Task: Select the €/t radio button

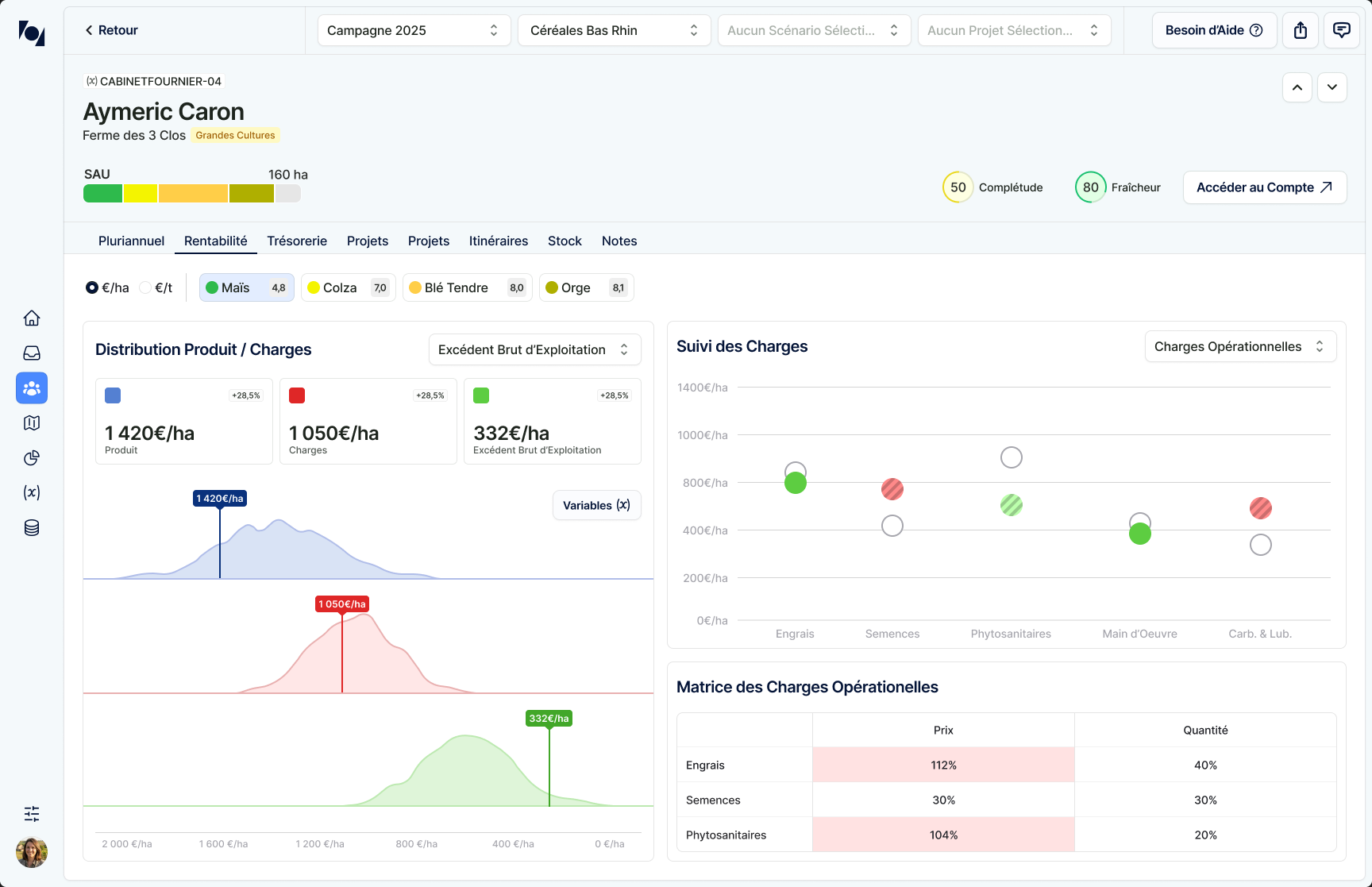Action: point(145,287)
